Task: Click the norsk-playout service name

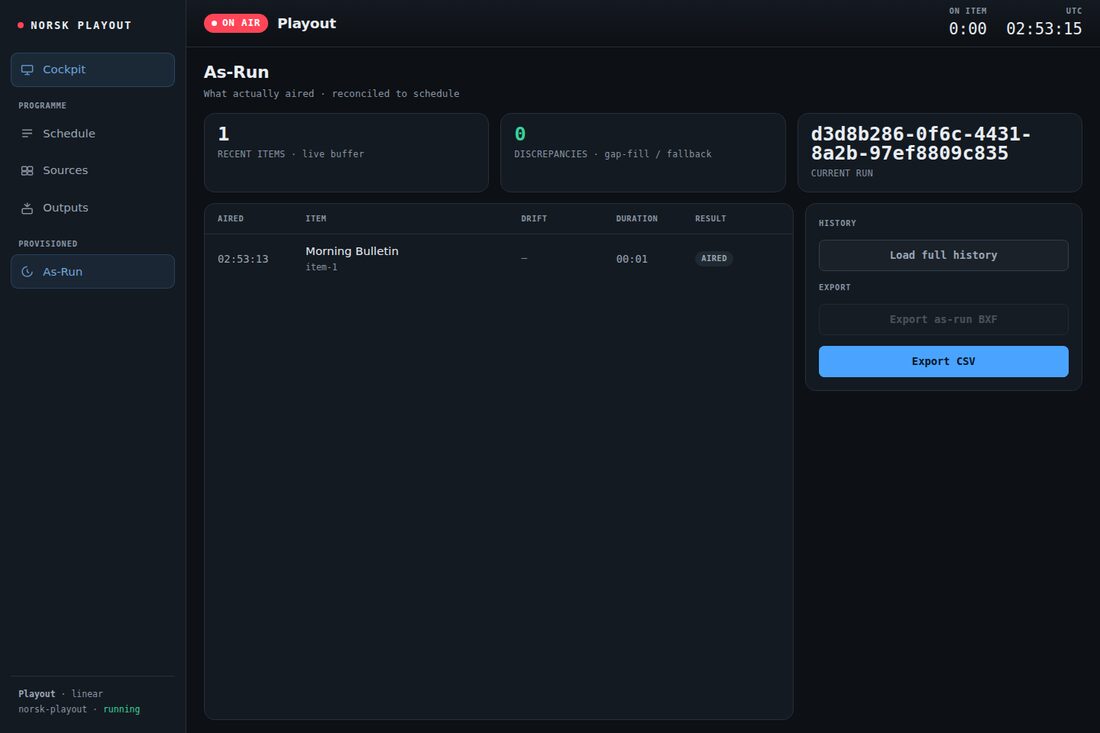Action: [x=53, y=709]
